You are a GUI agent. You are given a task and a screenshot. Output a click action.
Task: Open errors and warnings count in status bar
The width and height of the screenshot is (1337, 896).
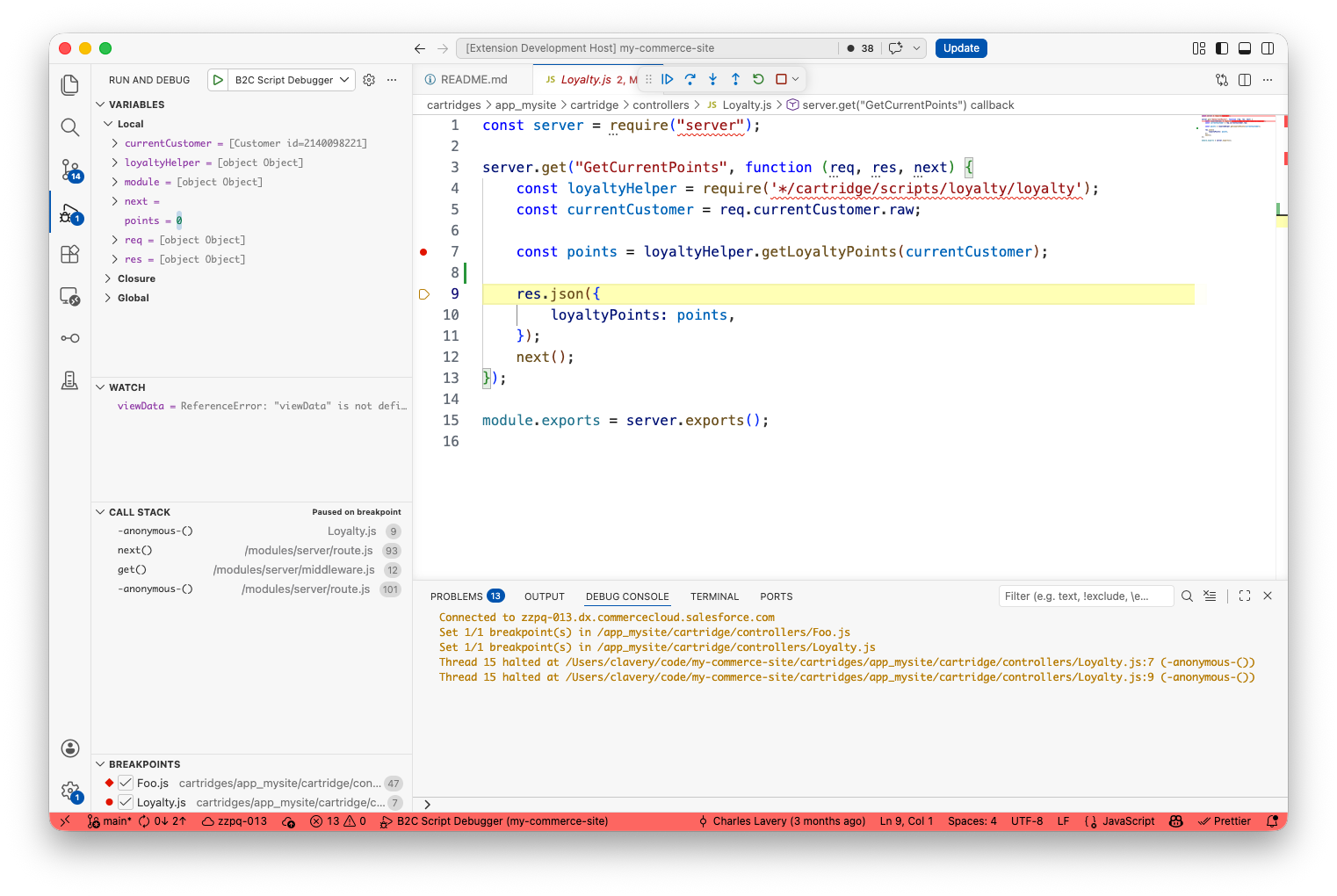point(338,821)
